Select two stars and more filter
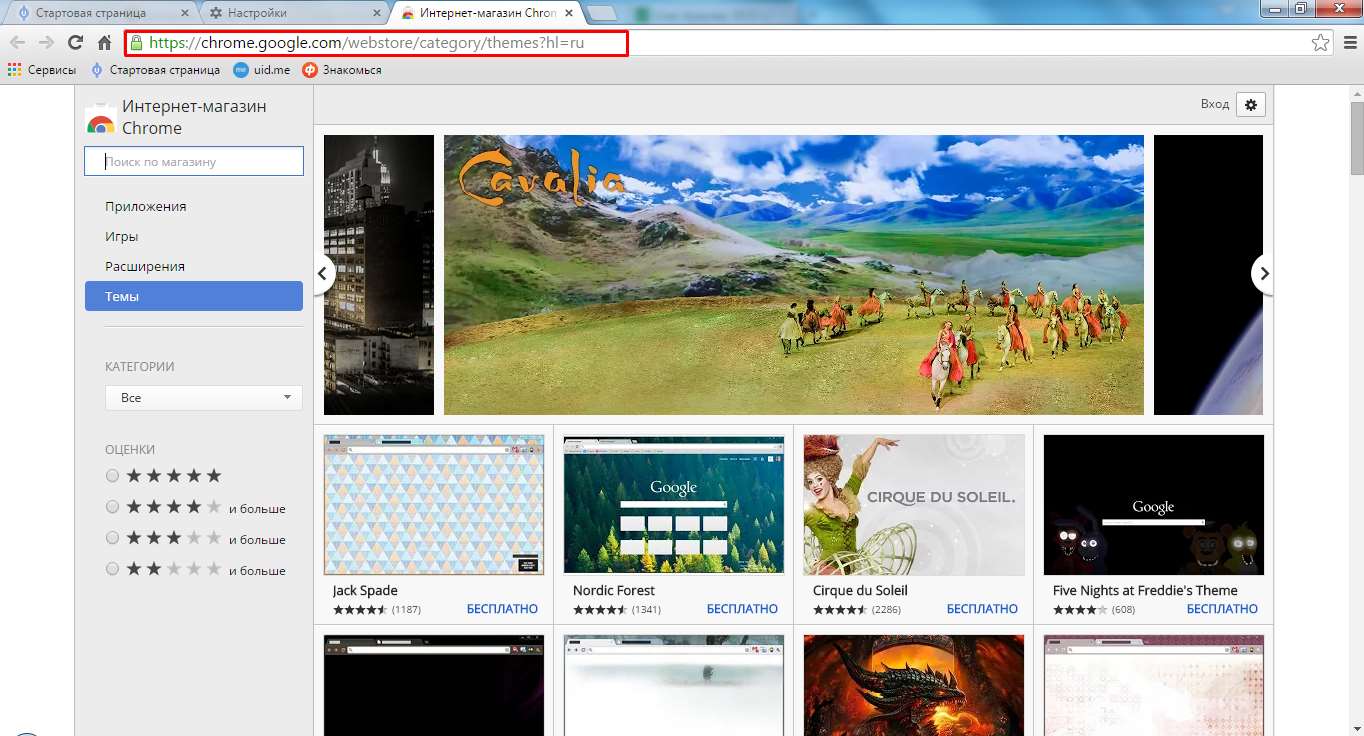This screenshot has height=736, width=1364. click(113, 569)
